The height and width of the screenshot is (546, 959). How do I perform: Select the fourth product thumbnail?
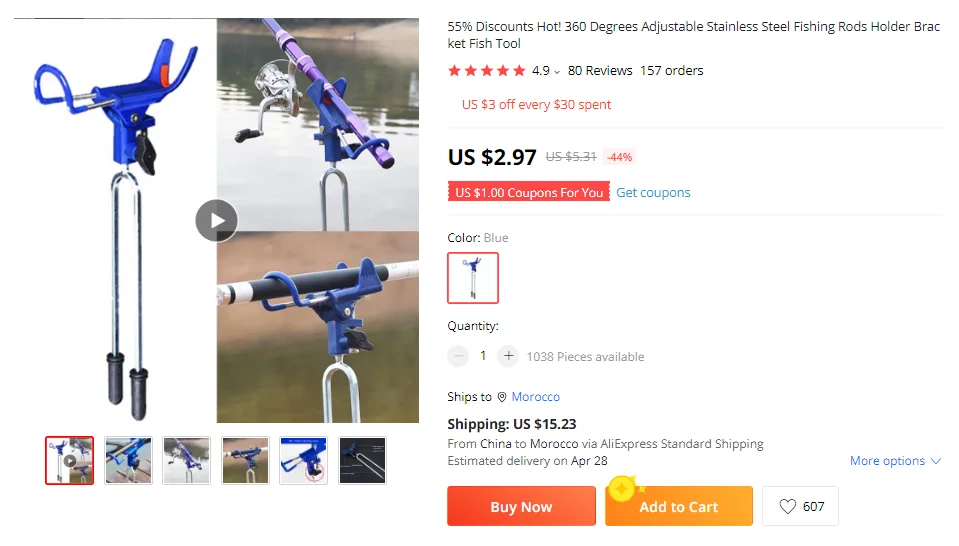[245, 460]
